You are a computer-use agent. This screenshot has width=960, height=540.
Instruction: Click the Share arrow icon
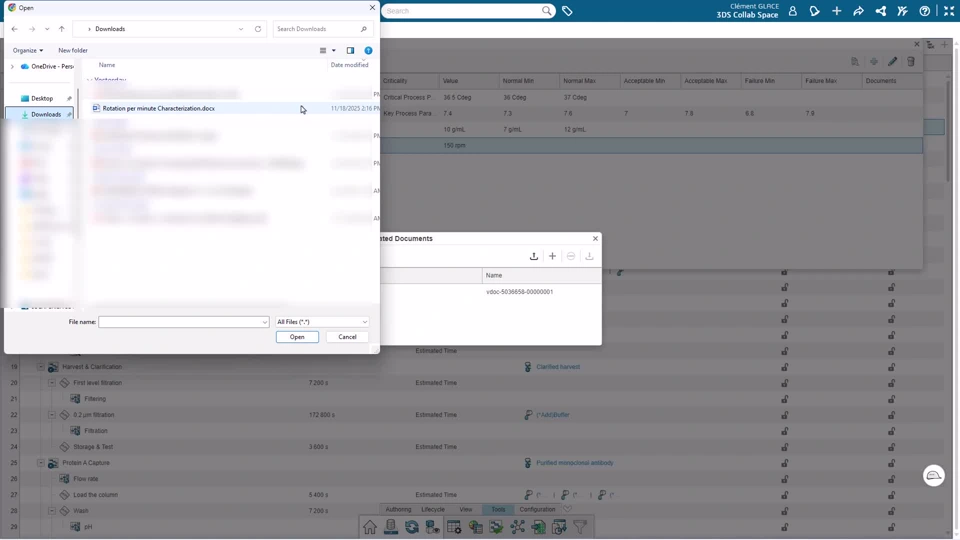tap(858, 11)
